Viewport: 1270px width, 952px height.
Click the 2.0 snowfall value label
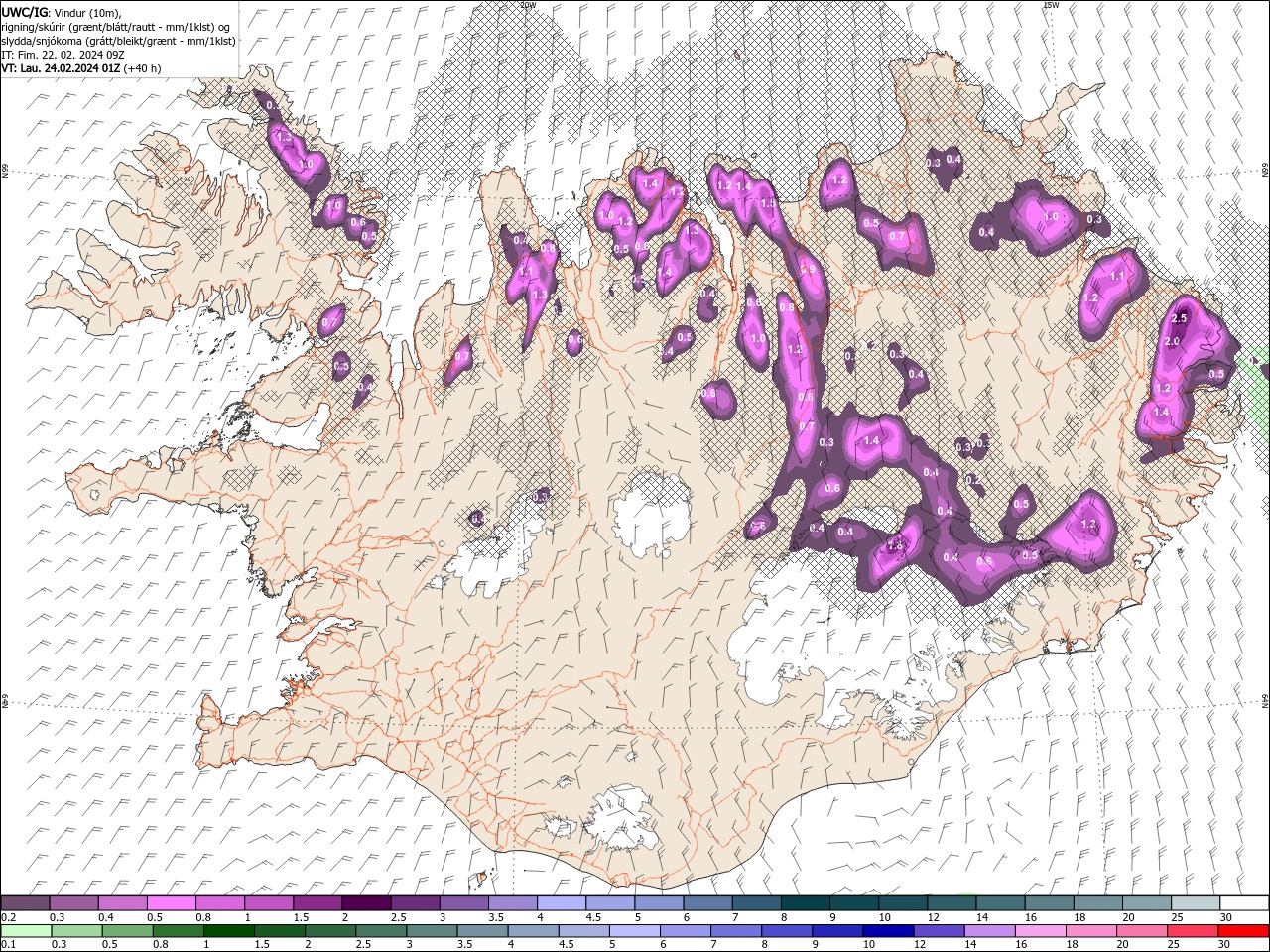1171,342
